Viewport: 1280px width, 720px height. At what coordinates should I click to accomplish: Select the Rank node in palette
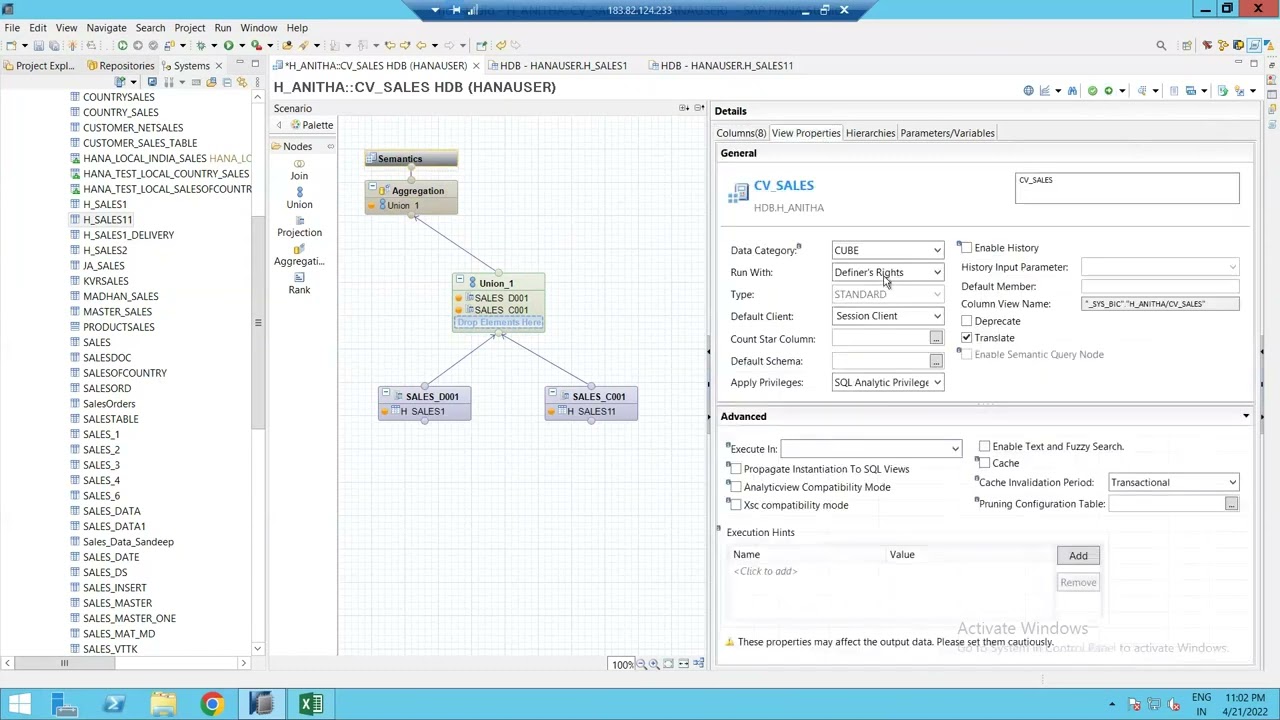[299, 283]
